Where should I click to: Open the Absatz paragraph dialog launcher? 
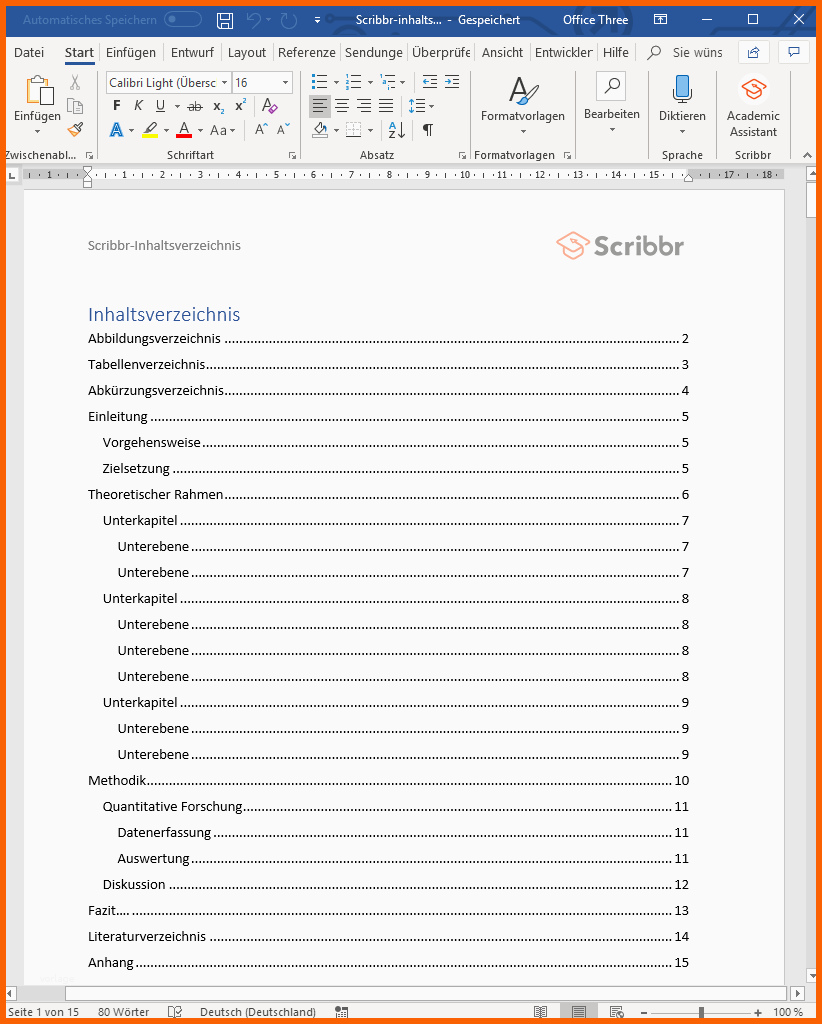click(x=462, y=155)
